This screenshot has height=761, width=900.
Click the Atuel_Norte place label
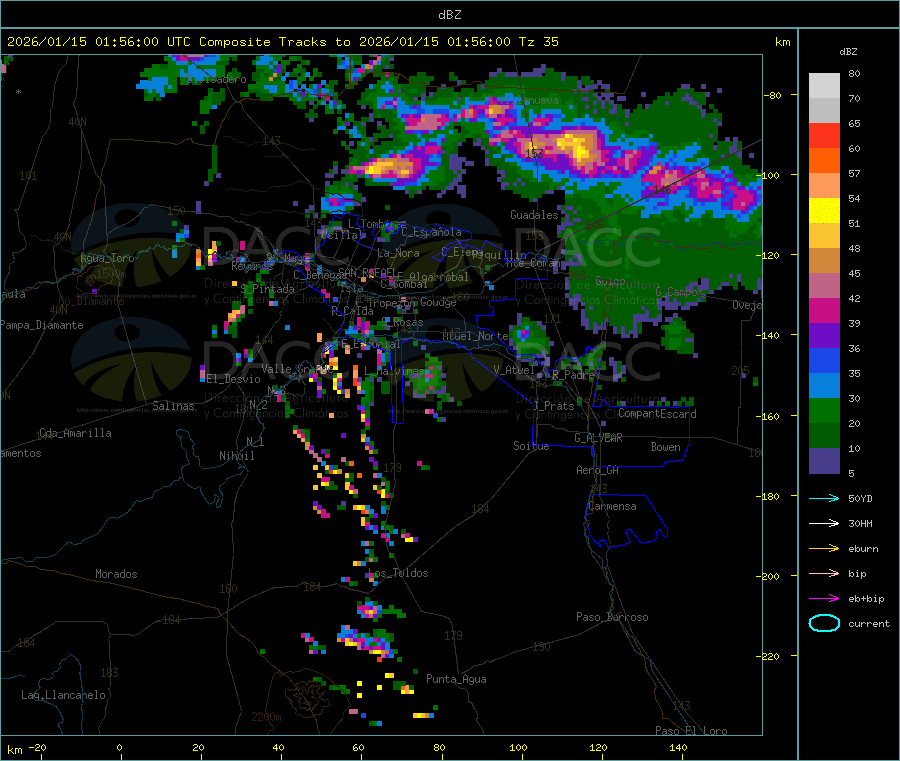[x=475, y=336]
